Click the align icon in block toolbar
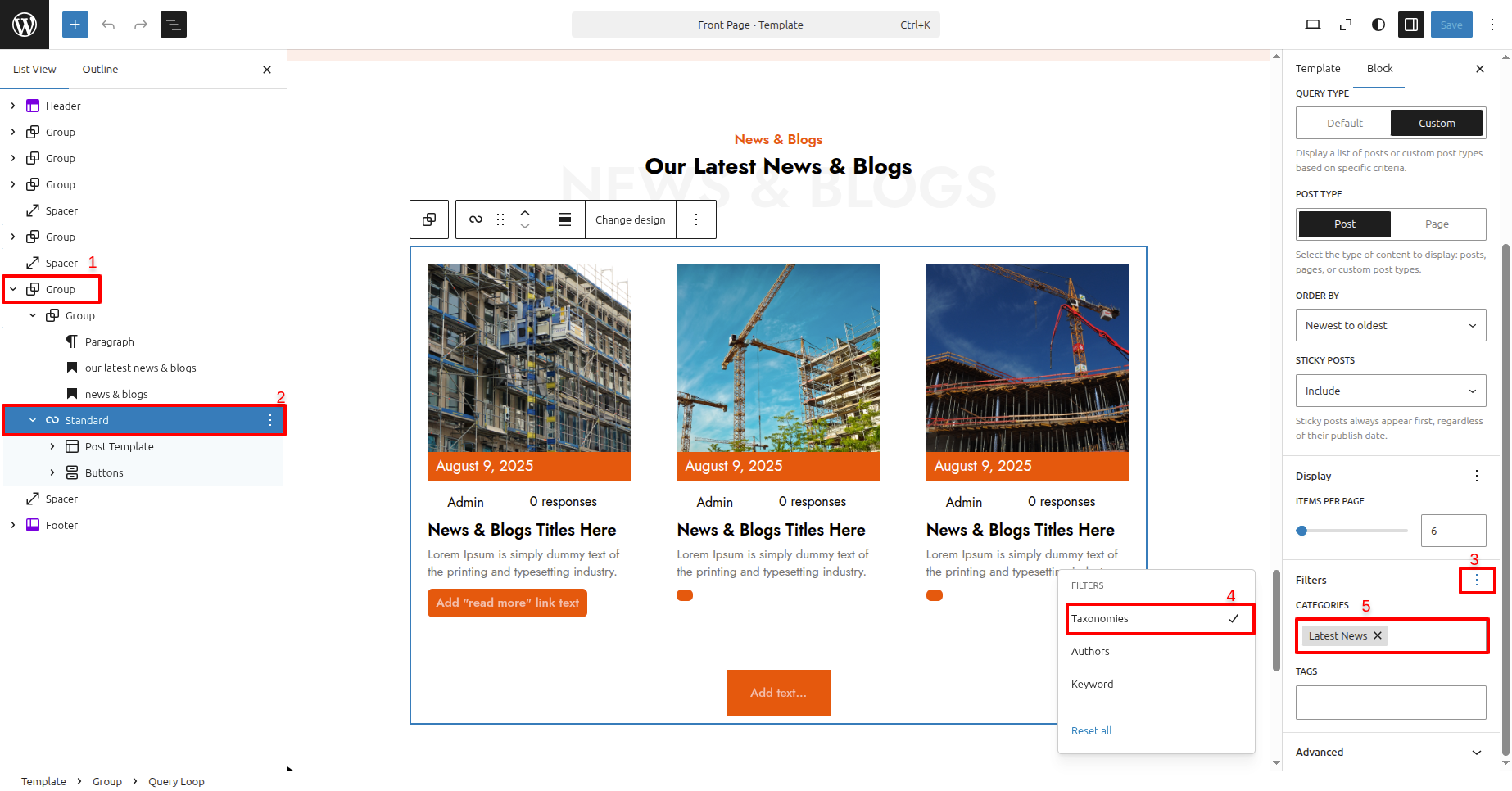Screen dimensions: 1512x791 point(565,219)
